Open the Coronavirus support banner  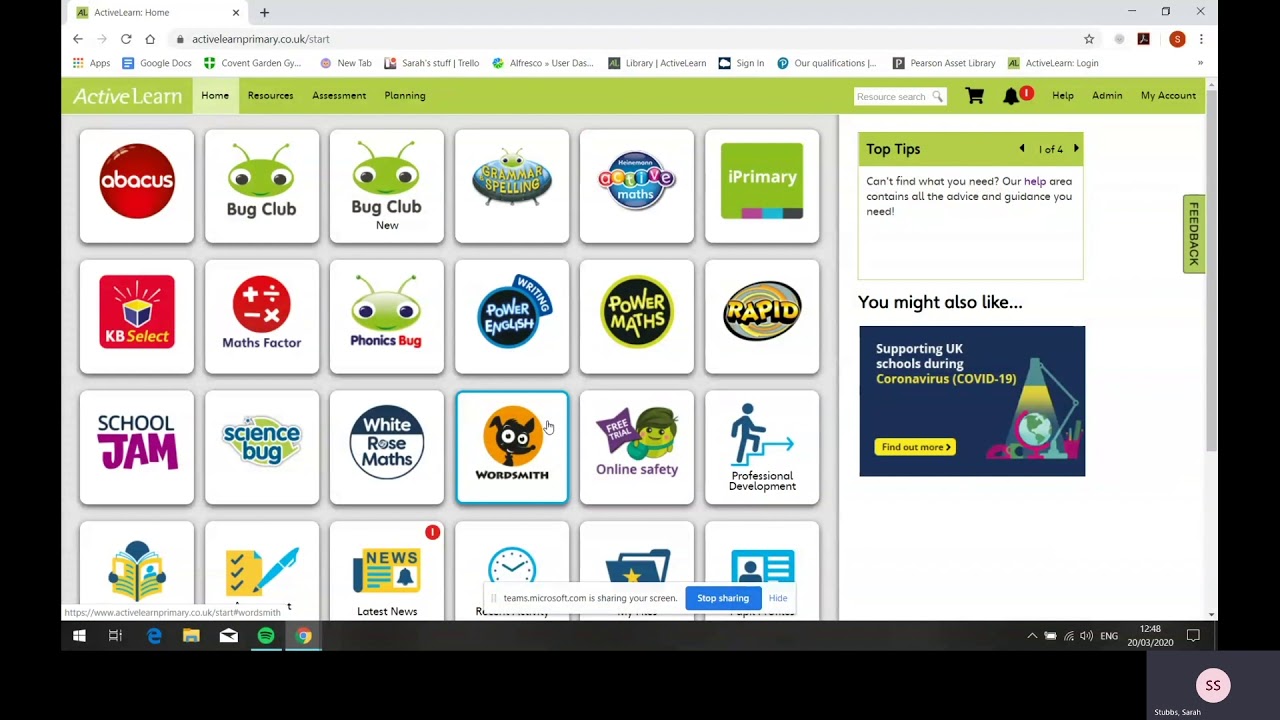972,401
